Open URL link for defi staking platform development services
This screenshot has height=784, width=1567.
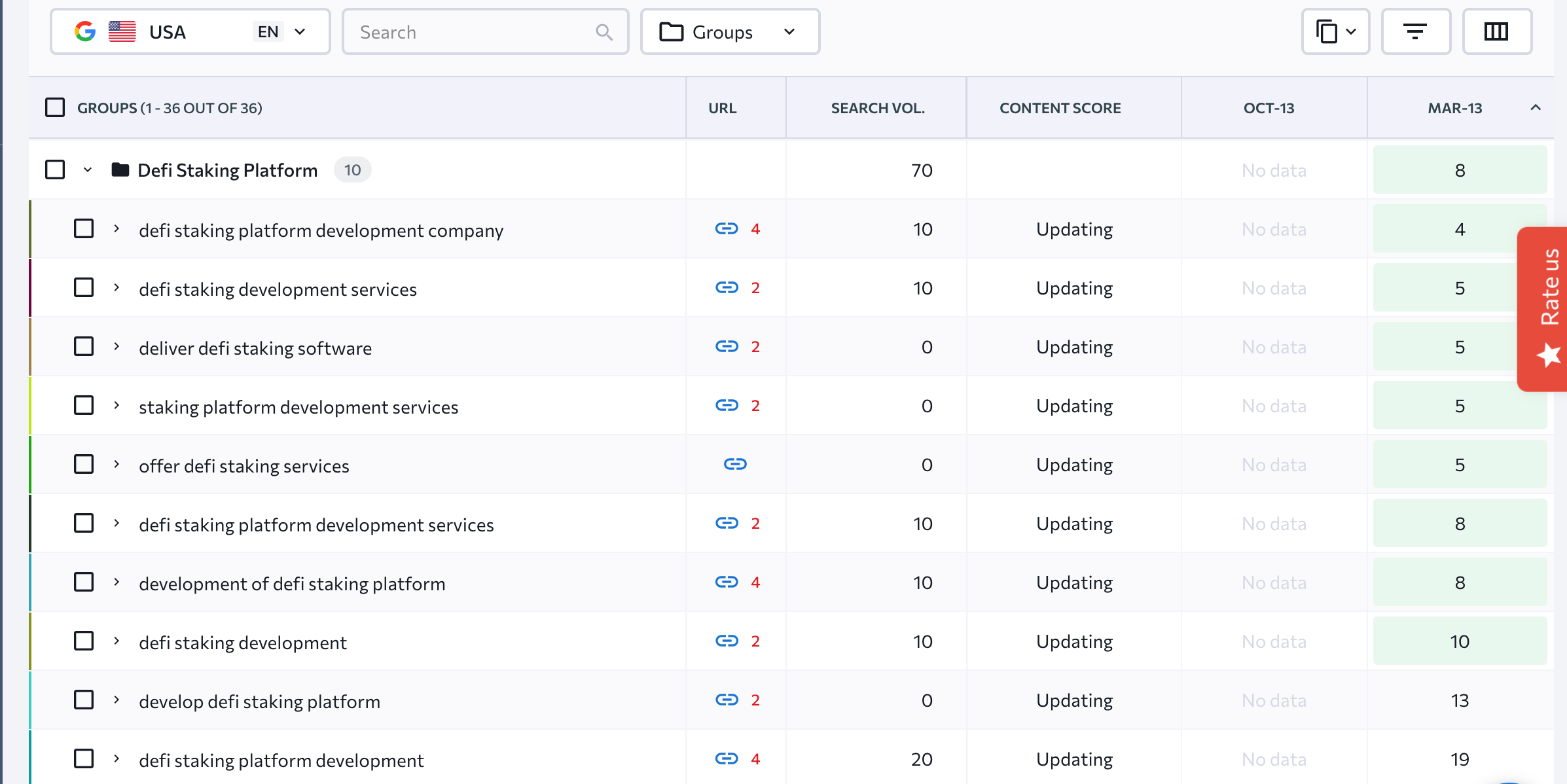[x=727, y=524]
